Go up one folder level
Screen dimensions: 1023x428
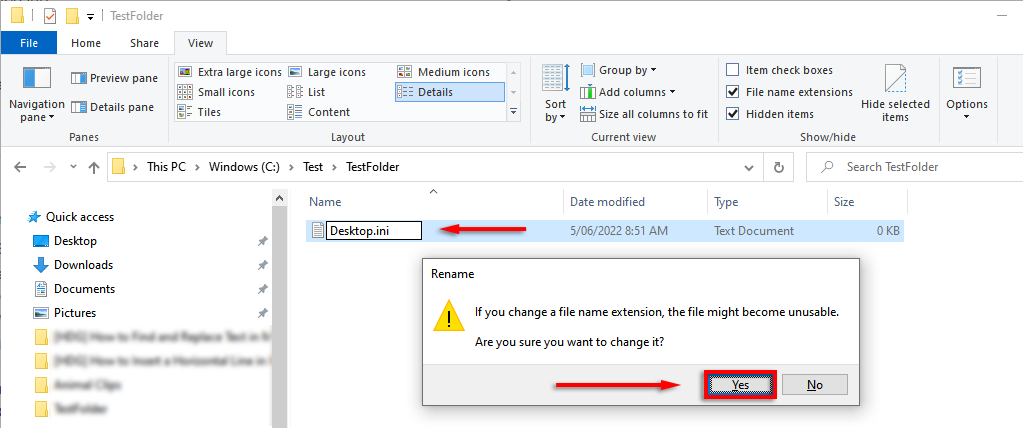click(x=93, y=167)
